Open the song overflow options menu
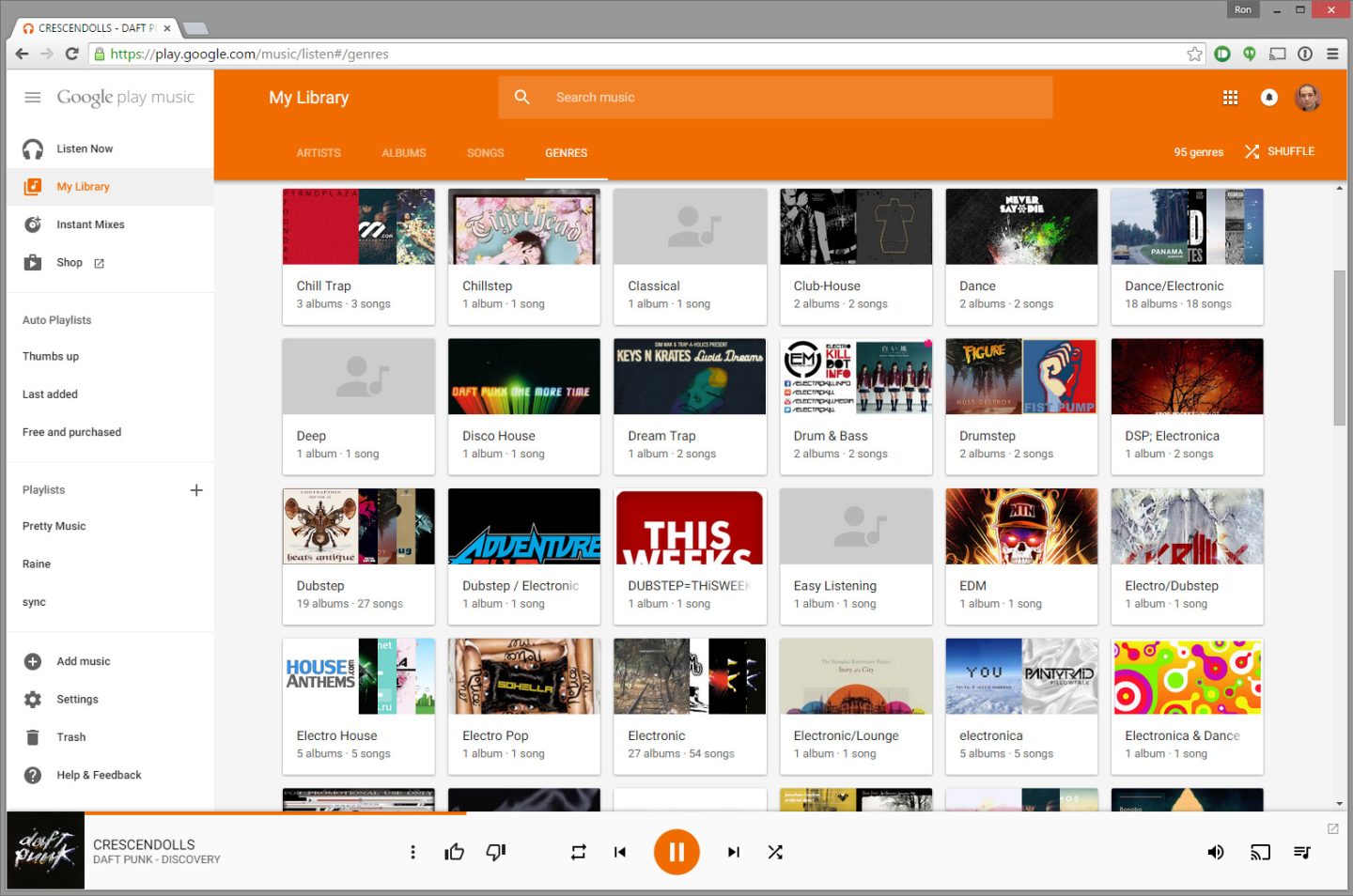Image resolution: width=1353 pixels, height=896 pixels. (412, 851)
